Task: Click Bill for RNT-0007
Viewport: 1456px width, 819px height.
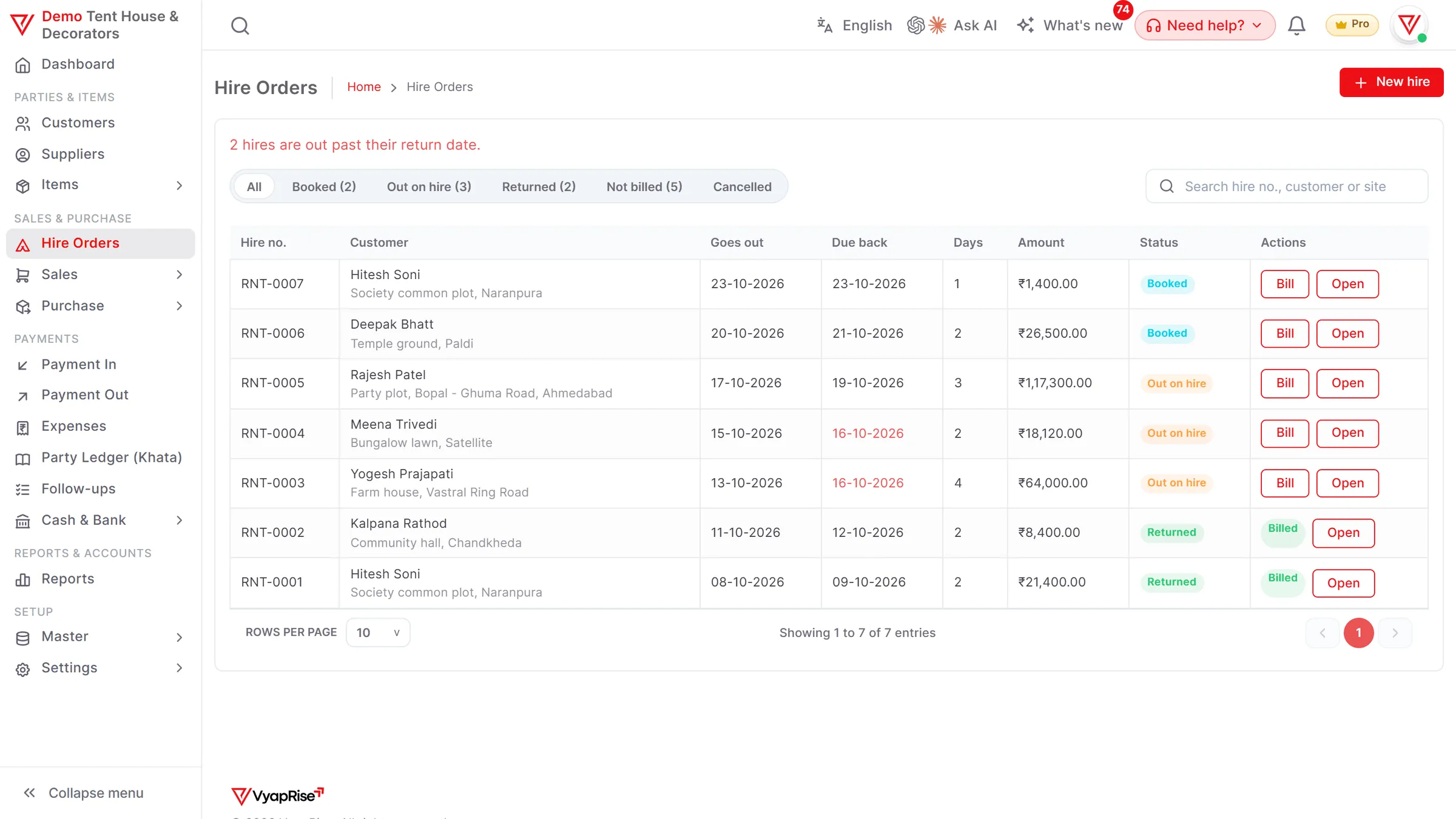Action: click(1285, 284)
